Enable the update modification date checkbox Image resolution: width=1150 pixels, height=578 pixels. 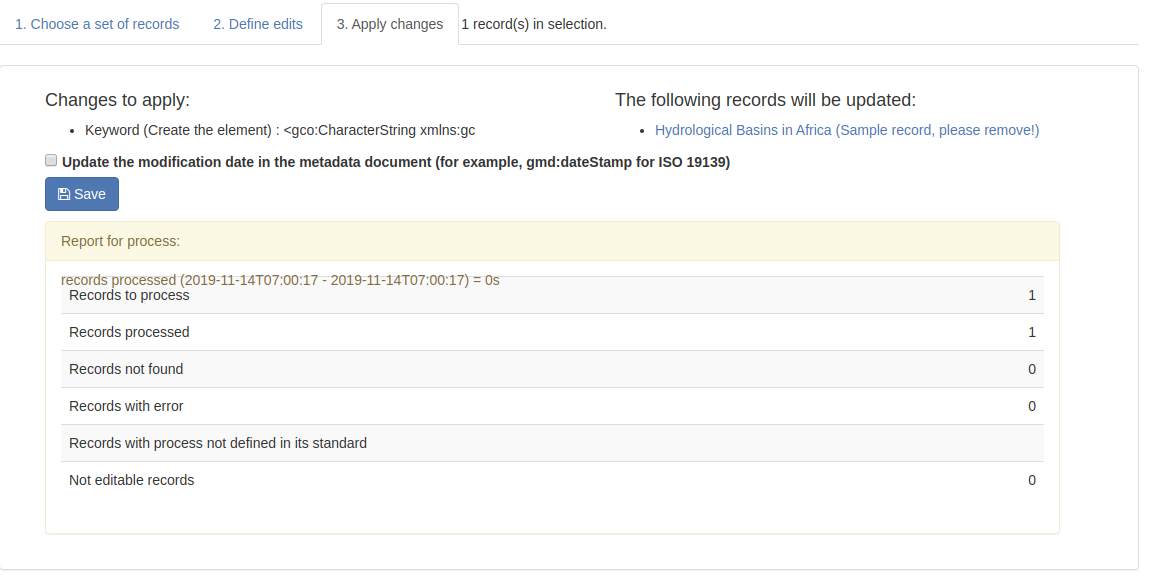coord(51,161)
